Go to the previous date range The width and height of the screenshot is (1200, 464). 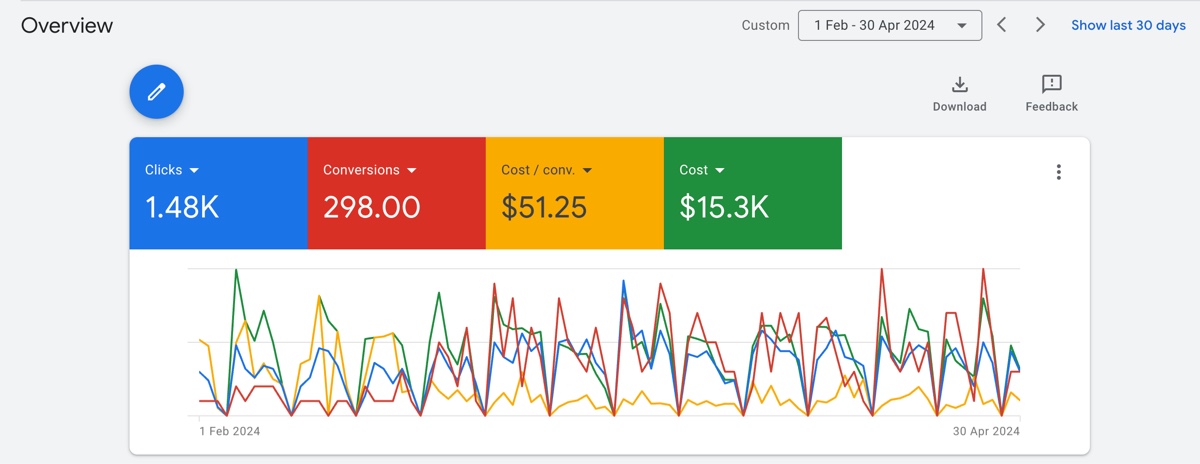click(x=1001, y=25)
